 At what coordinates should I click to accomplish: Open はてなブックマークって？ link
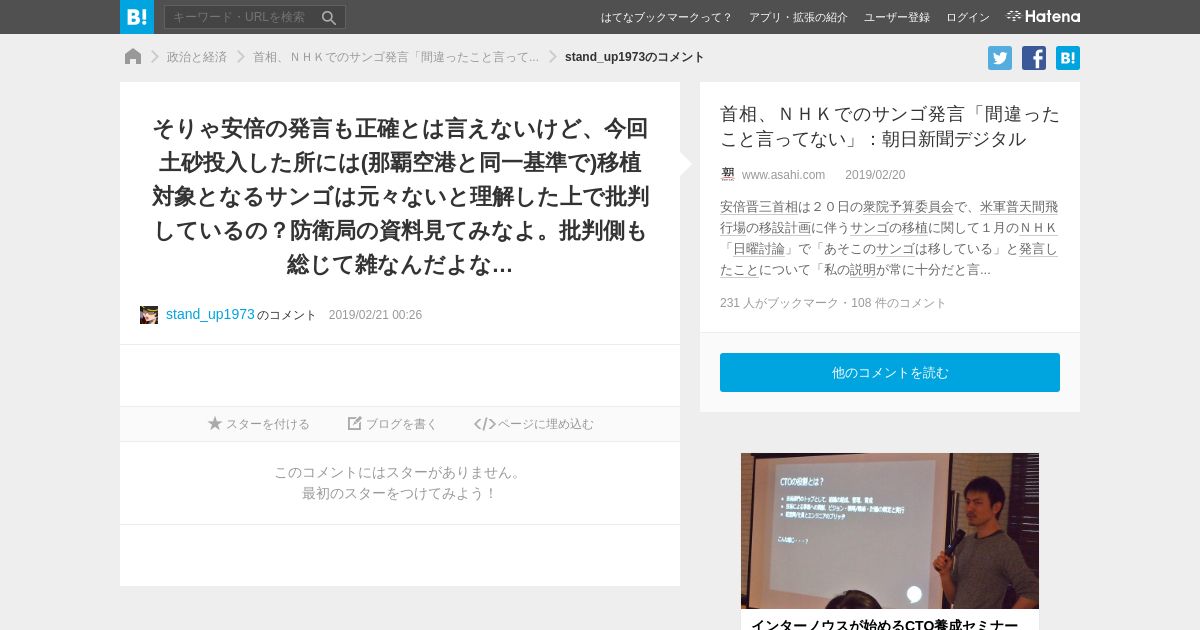pyautogui.click(x=666, y=17)
